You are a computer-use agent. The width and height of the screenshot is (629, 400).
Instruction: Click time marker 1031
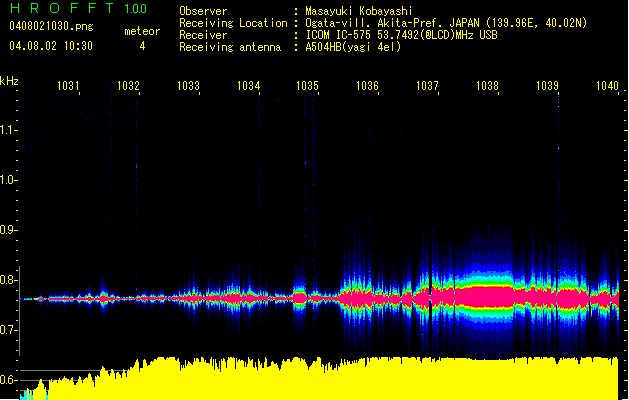click(68, 85)
